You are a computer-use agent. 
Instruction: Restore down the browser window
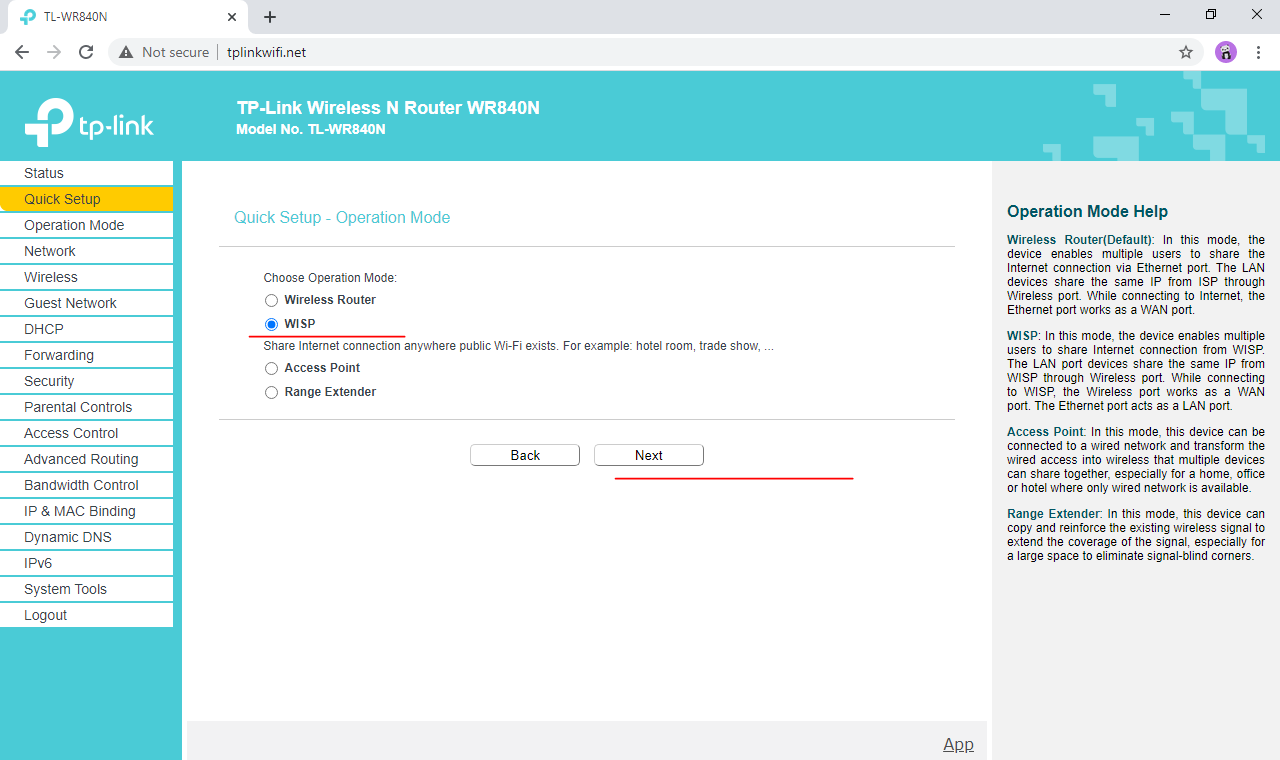click(1211, 15)
